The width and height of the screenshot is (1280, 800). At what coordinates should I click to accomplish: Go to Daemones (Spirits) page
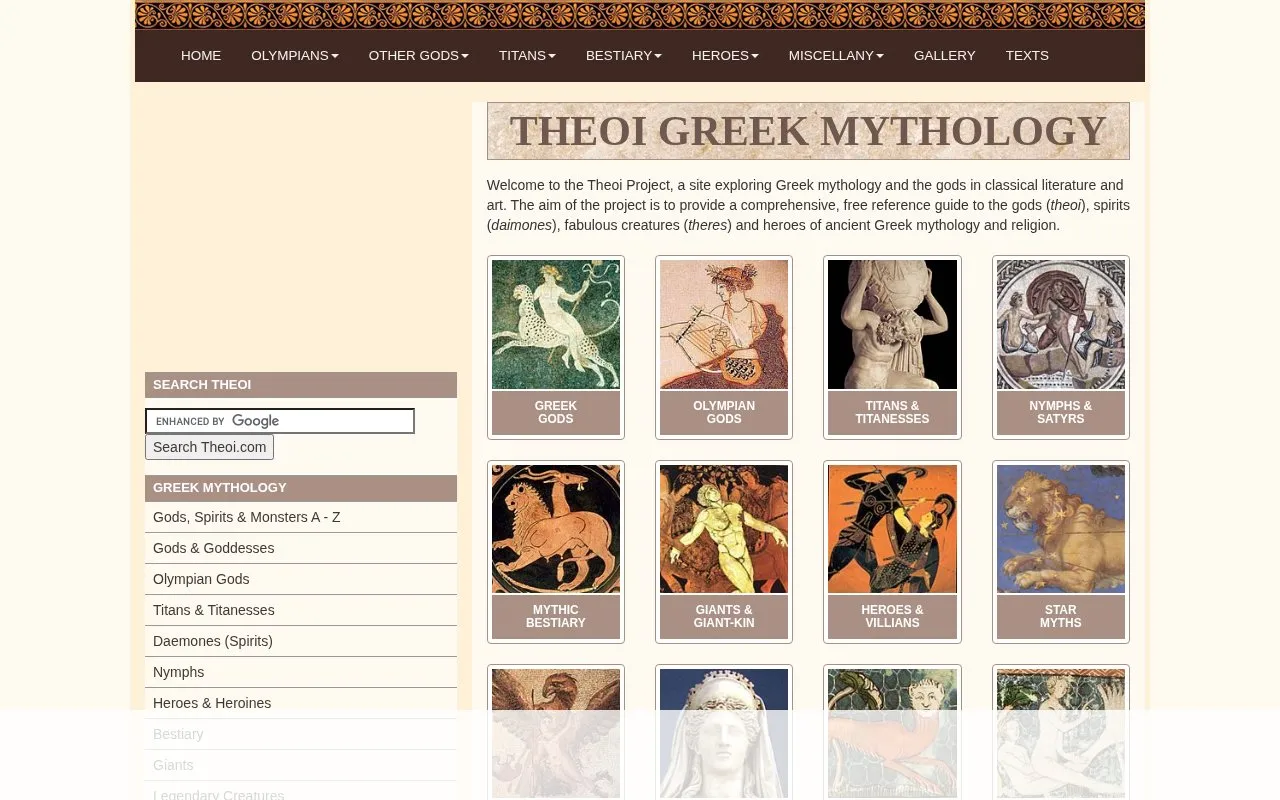(301, 641)
